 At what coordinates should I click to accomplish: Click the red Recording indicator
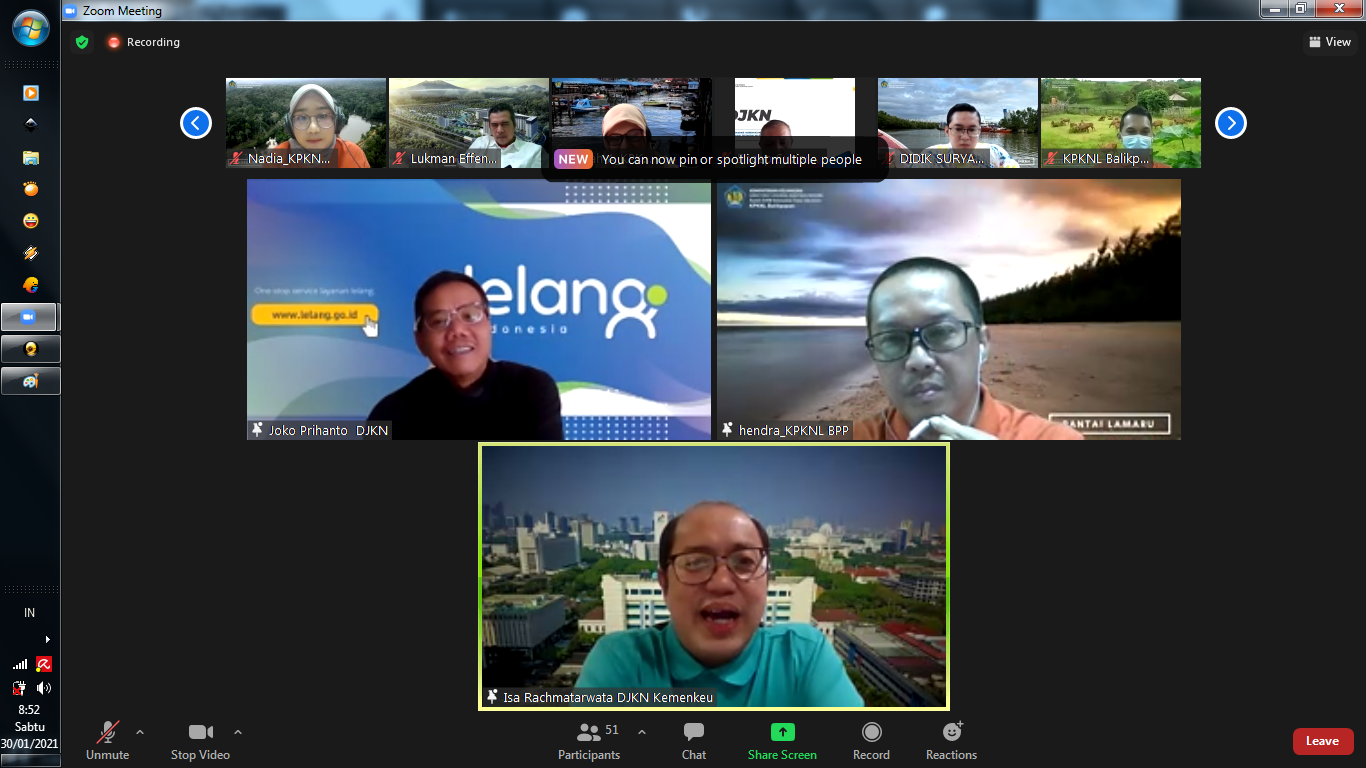pyautogui.click(x=143, y=42)
